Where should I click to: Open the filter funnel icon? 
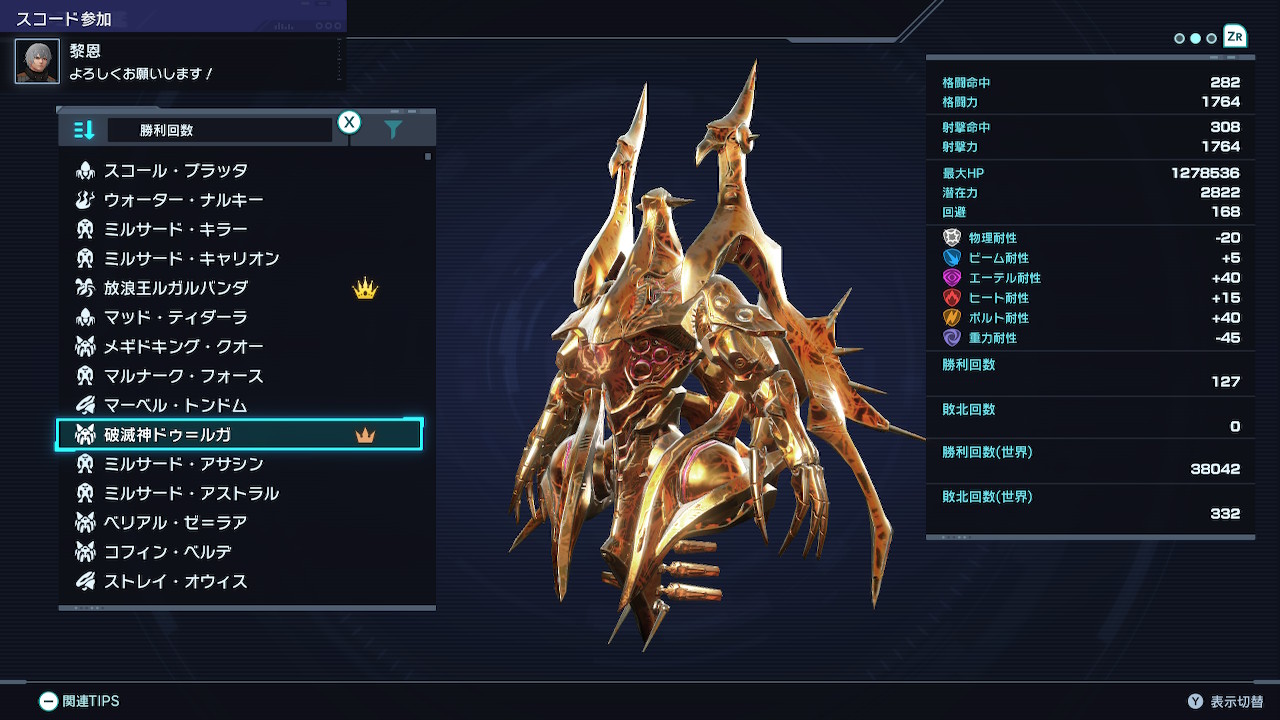[393, 129]
